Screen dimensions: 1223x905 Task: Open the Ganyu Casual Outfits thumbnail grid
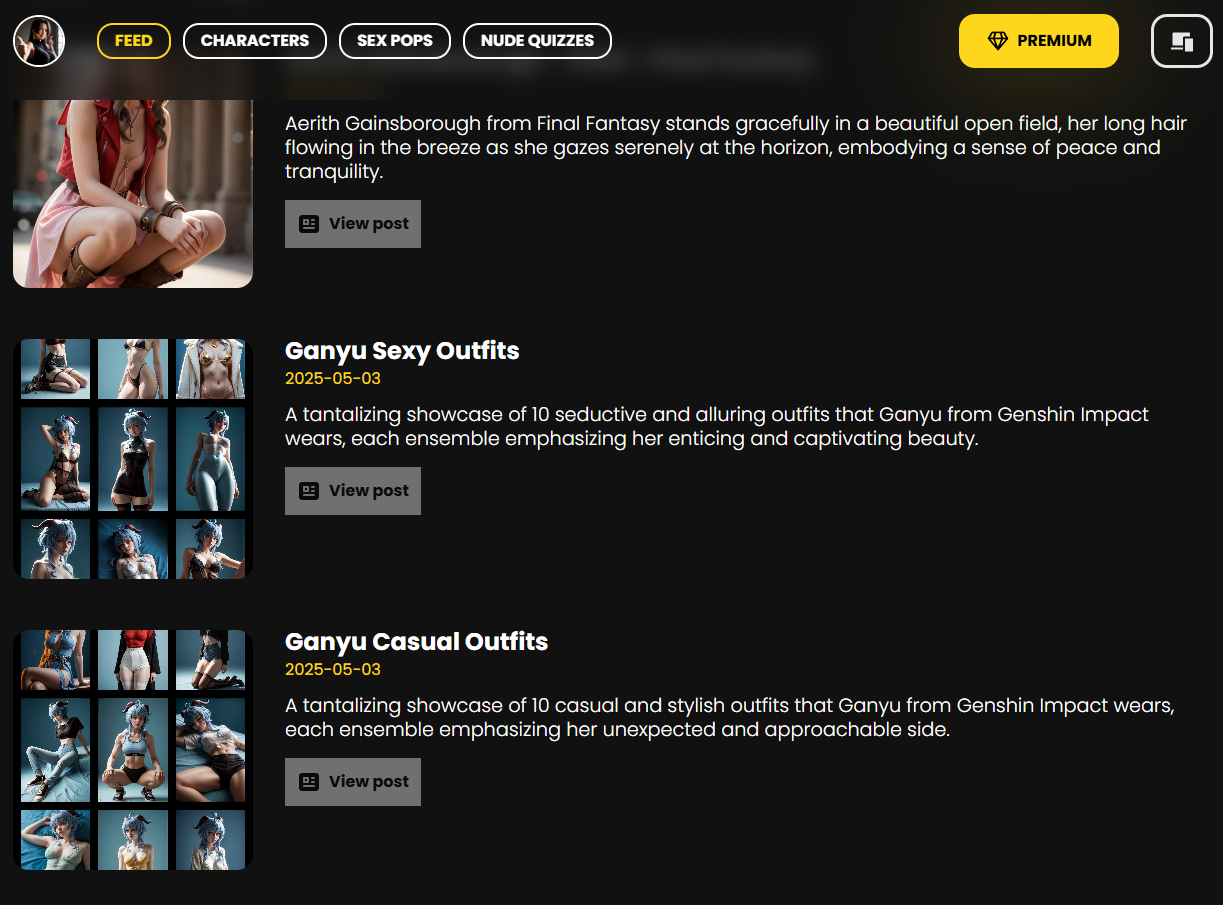pyautogui.click(x=133, y=750)
